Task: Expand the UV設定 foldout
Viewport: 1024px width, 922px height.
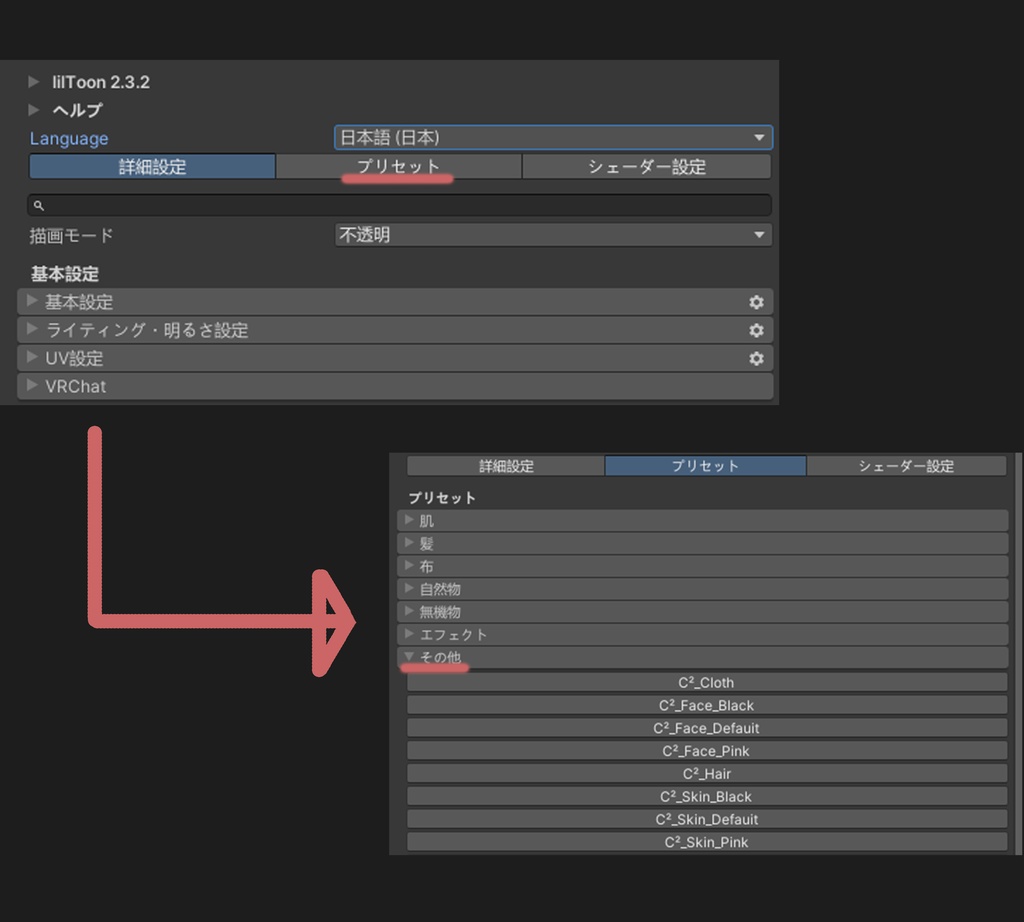Action: pos(395,358)
